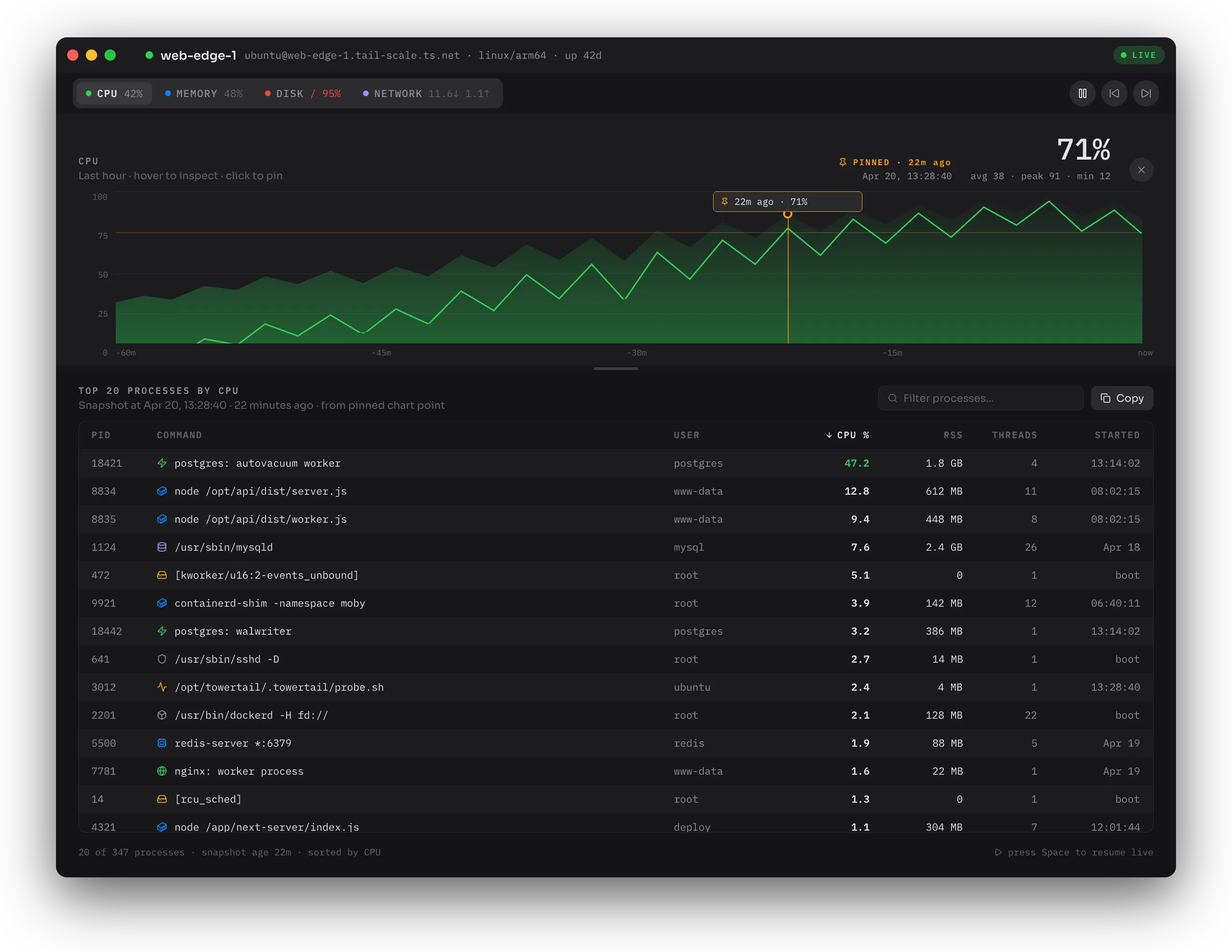Switch to the CPU tab

point(114,94)
